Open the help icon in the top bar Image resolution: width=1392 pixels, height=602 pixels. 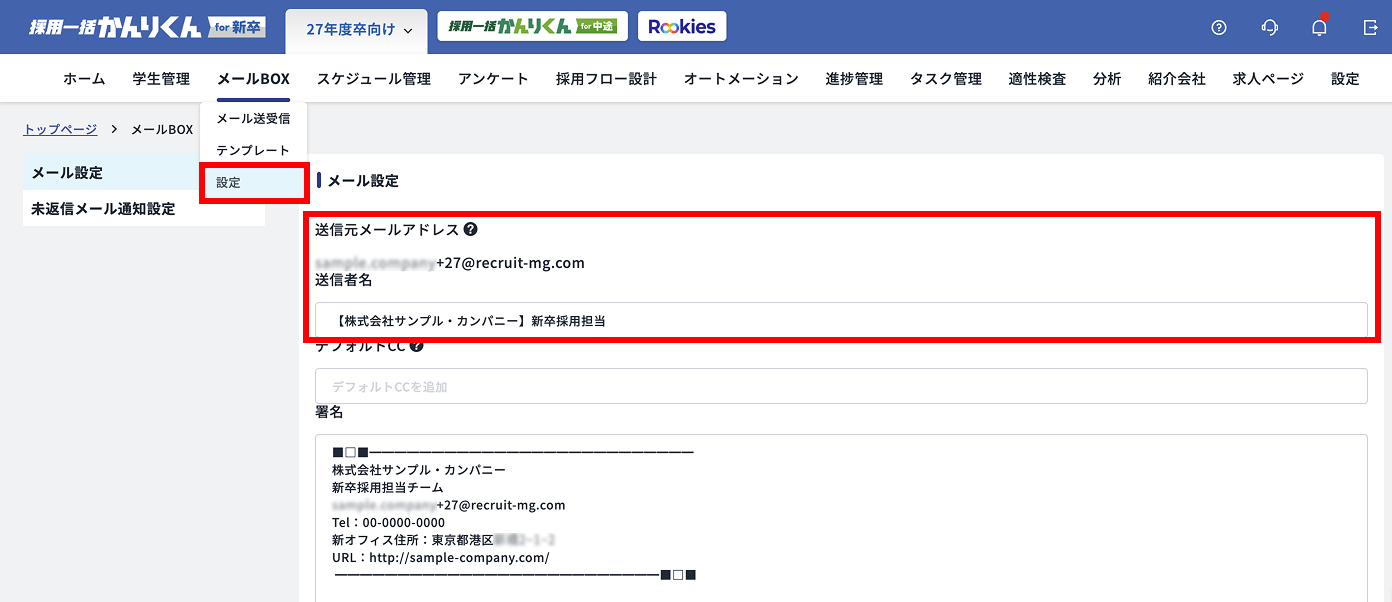click(x=1218, y=28)
